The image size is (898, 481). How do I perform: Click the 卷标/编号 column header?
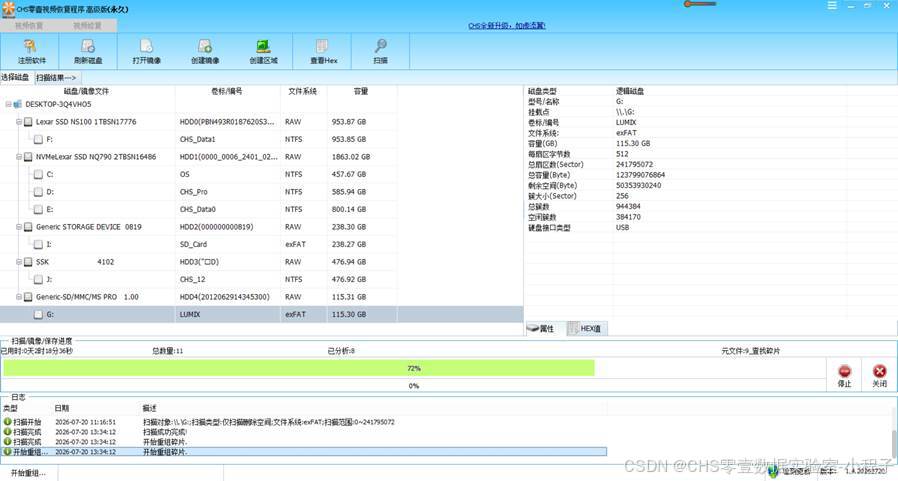[227, 91]
